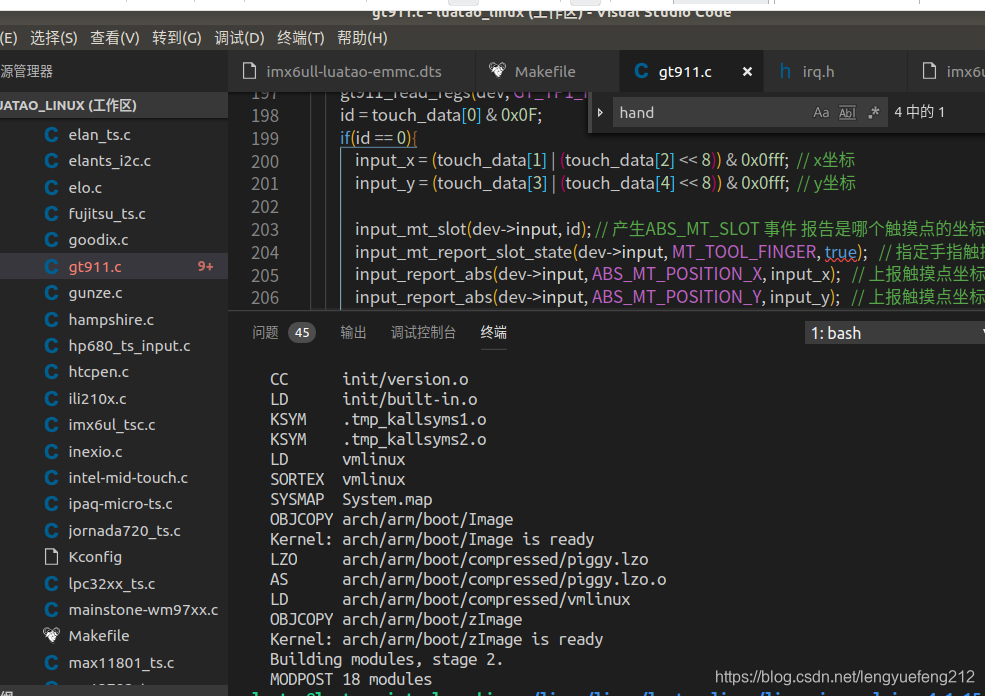Close the gt911.c editor tab

point(748,72)
